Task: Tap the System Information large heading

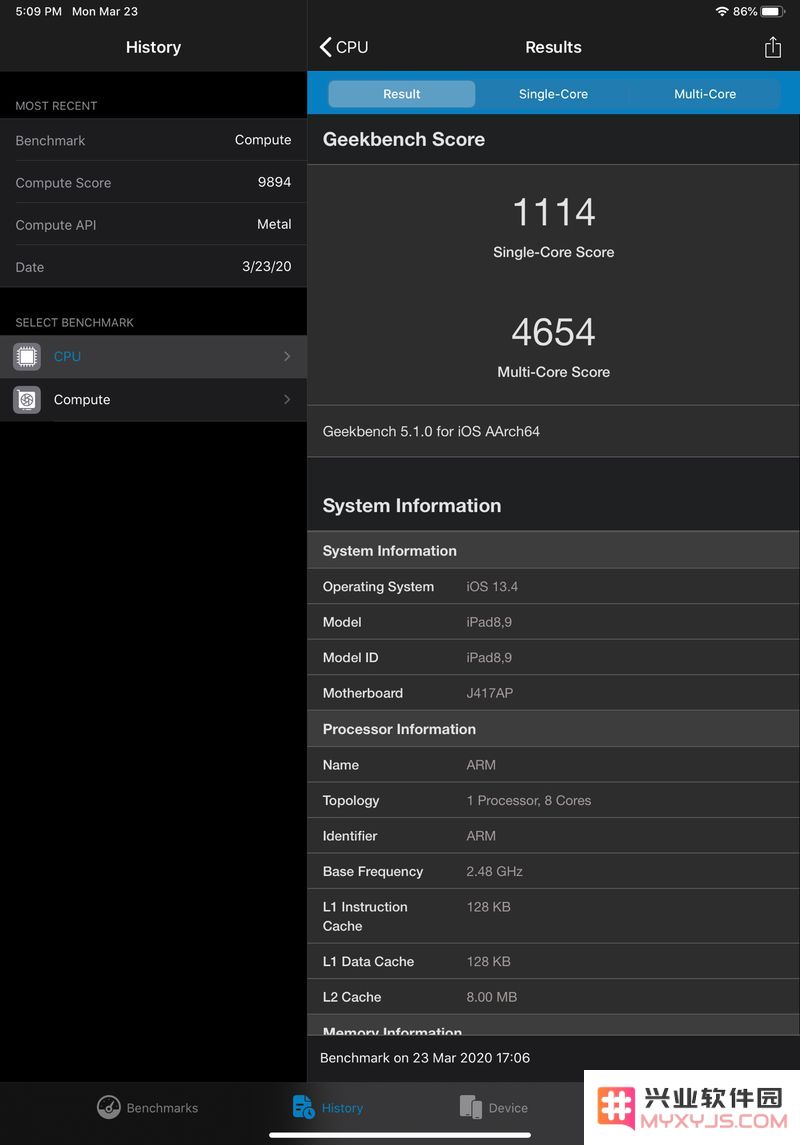Action: (x=412, y=505)
